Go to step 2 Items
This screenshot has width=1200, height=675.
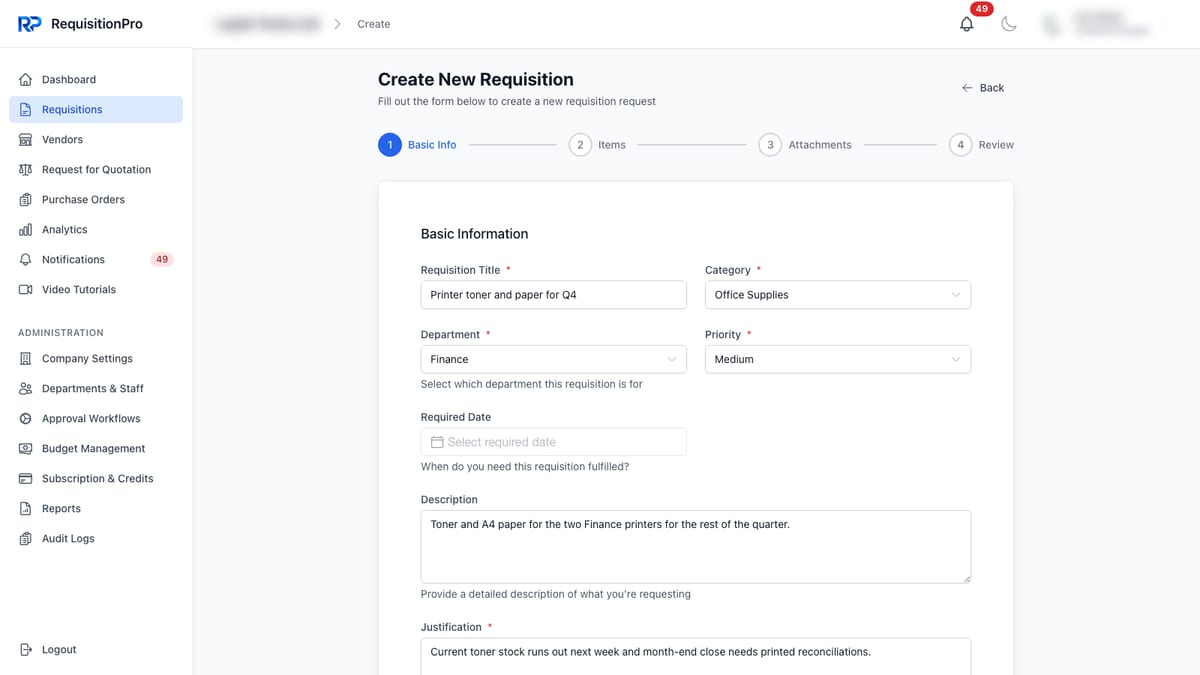(x=597, y=145)
